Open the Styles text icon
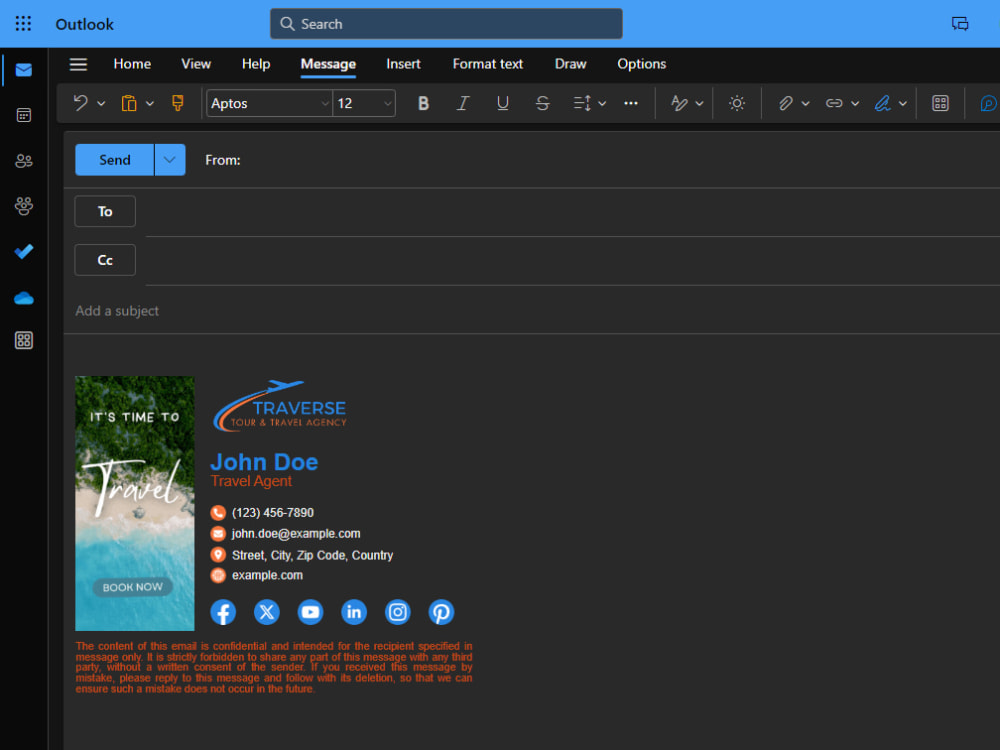Image resolution: width=1000 pixels, height=750 pixels. click(679, 103)
